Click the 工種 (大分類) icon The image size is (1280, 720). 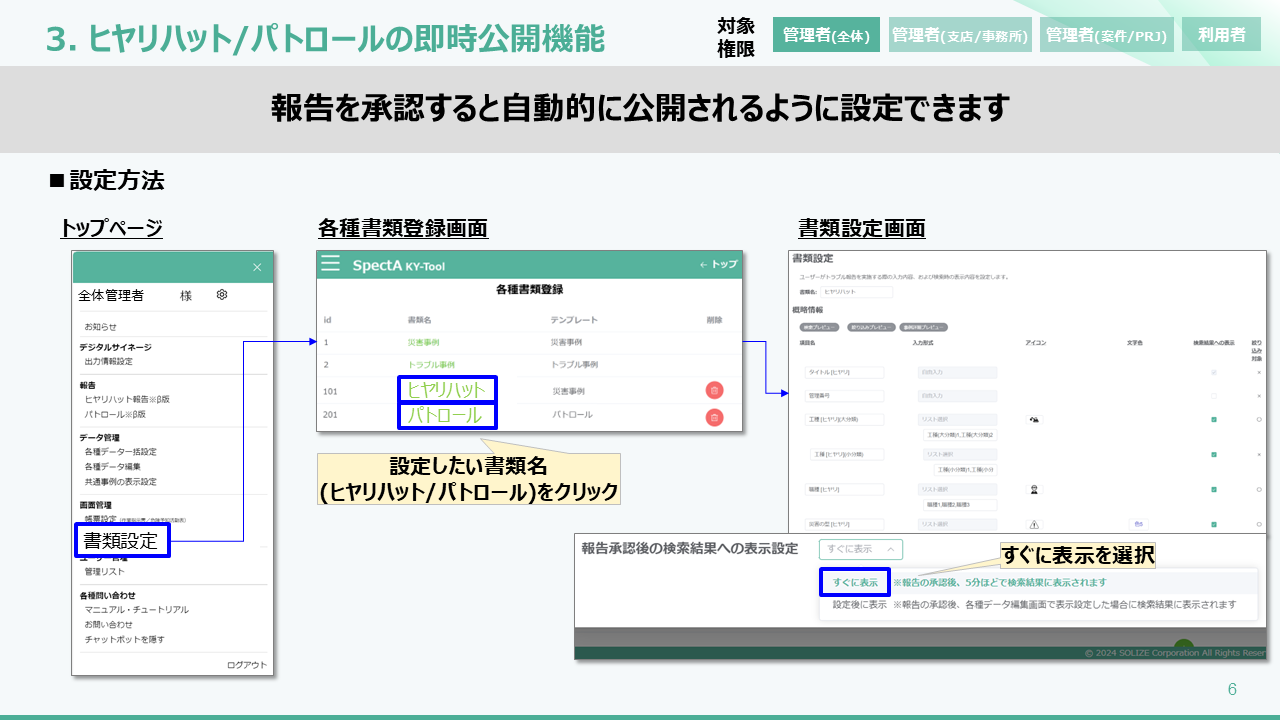click(x=1034, y=420)
